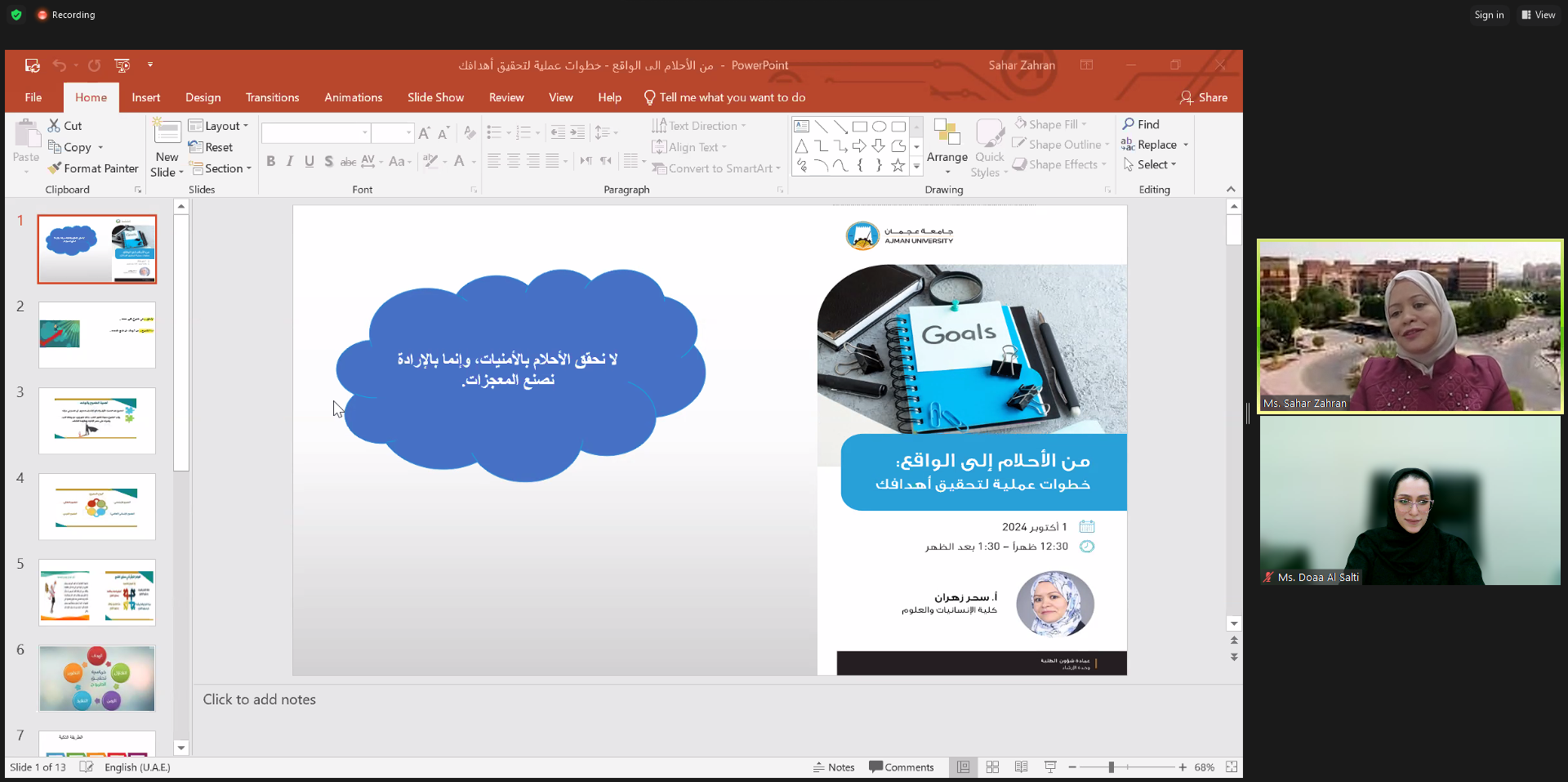Switch to Slide Sorter view icon
This screenshot has height=782, width=1568.
[992, 767]
